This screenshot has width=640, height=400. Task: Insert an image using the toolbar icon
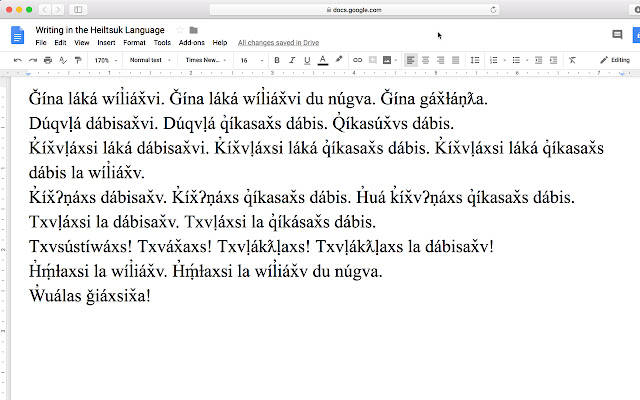pos(387,60)
